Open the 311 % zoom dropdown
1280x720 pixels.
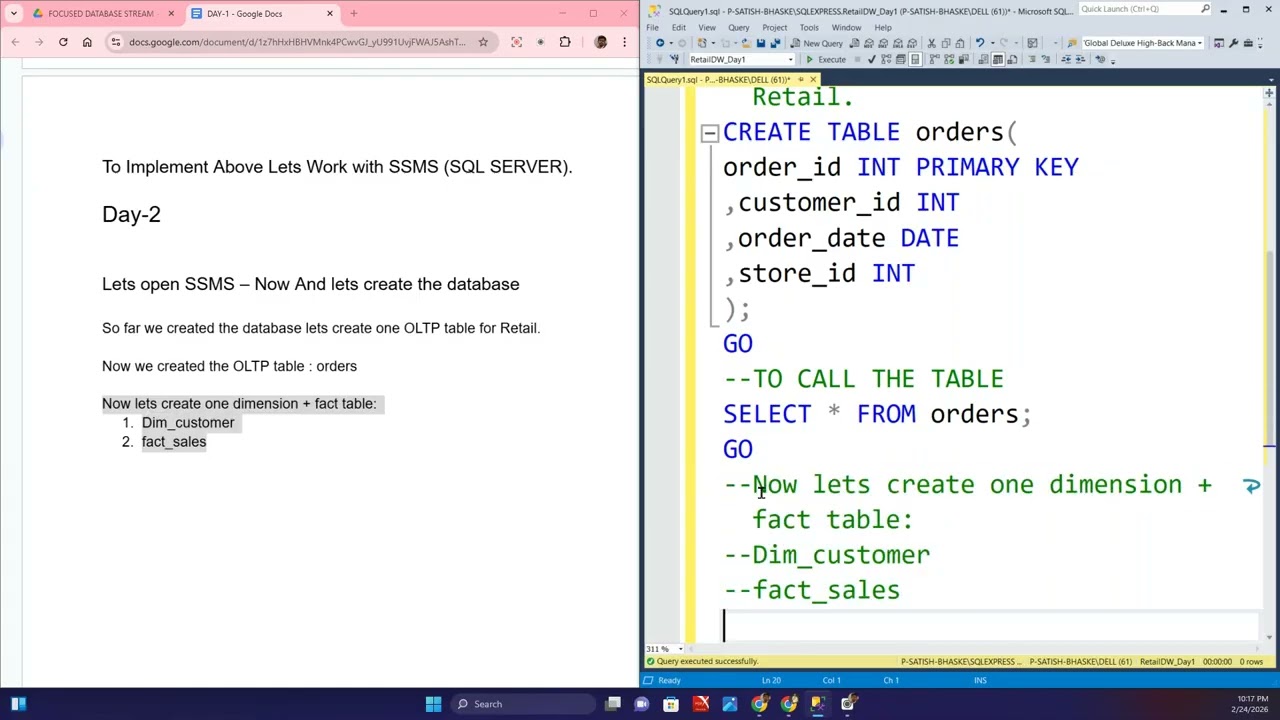point(680,649)
